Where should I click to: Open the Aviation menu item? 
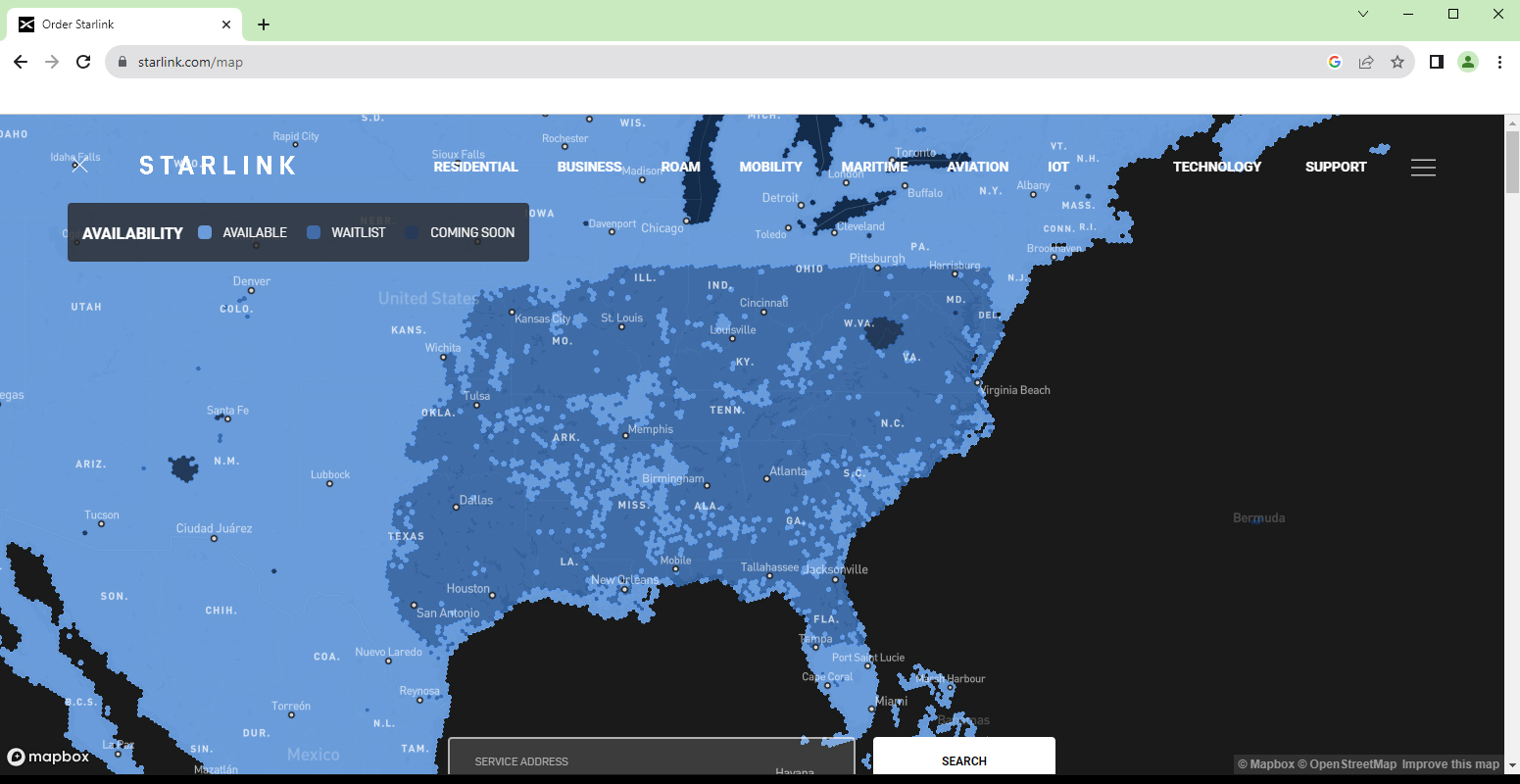coord(977,167)
